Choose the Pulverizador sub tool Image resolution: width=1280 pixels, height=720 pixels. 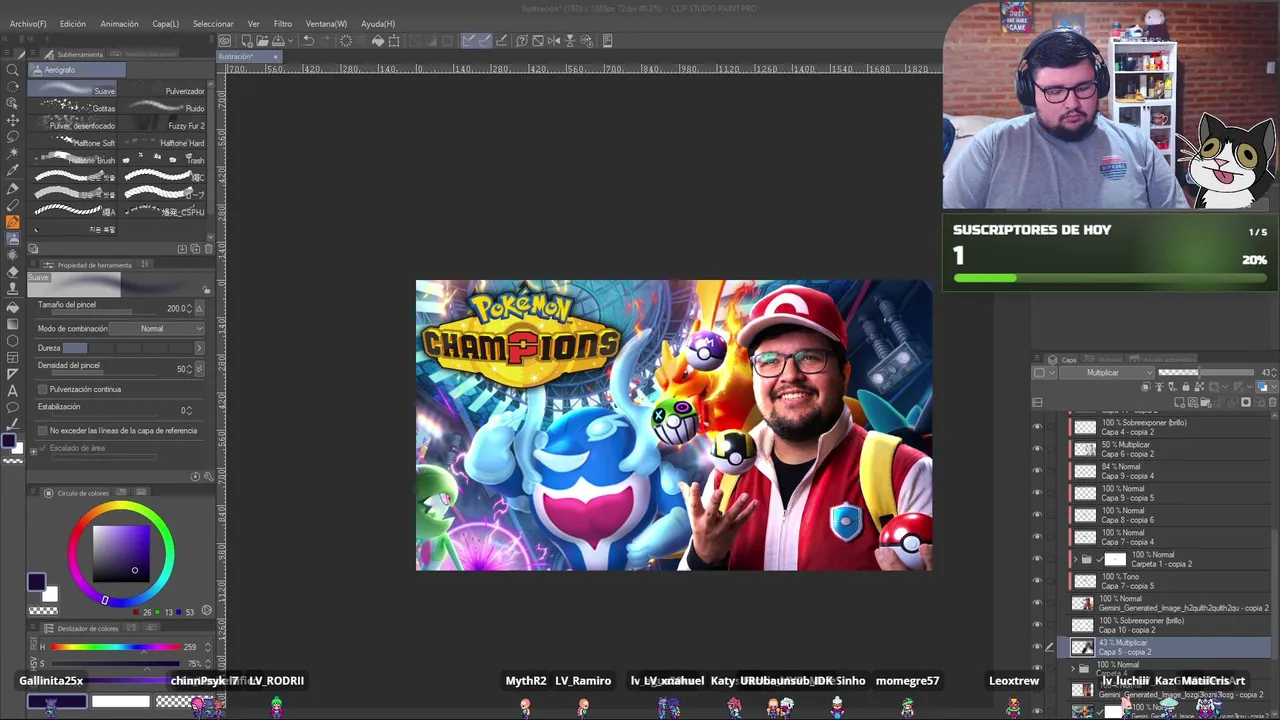pos(162,89)
